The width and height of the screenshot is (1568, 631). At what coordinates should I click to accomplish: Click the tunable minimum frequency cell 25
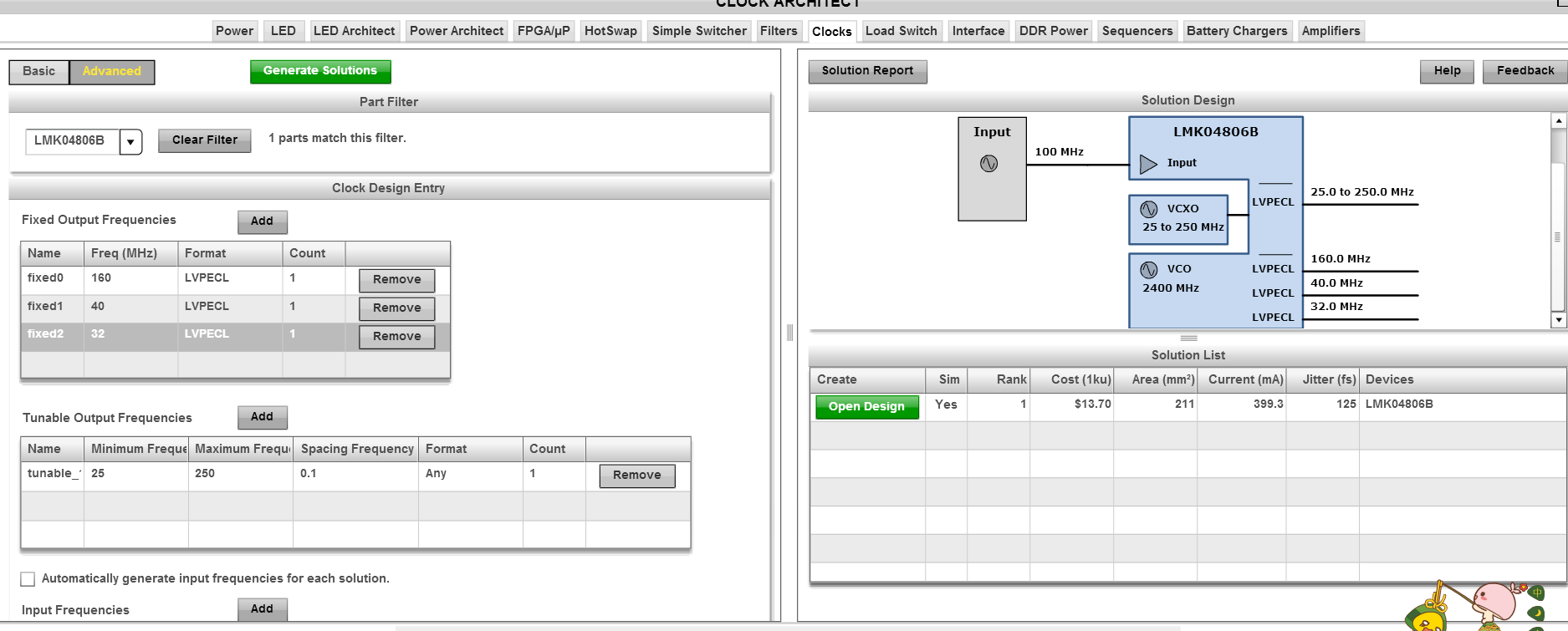[135, 475]
